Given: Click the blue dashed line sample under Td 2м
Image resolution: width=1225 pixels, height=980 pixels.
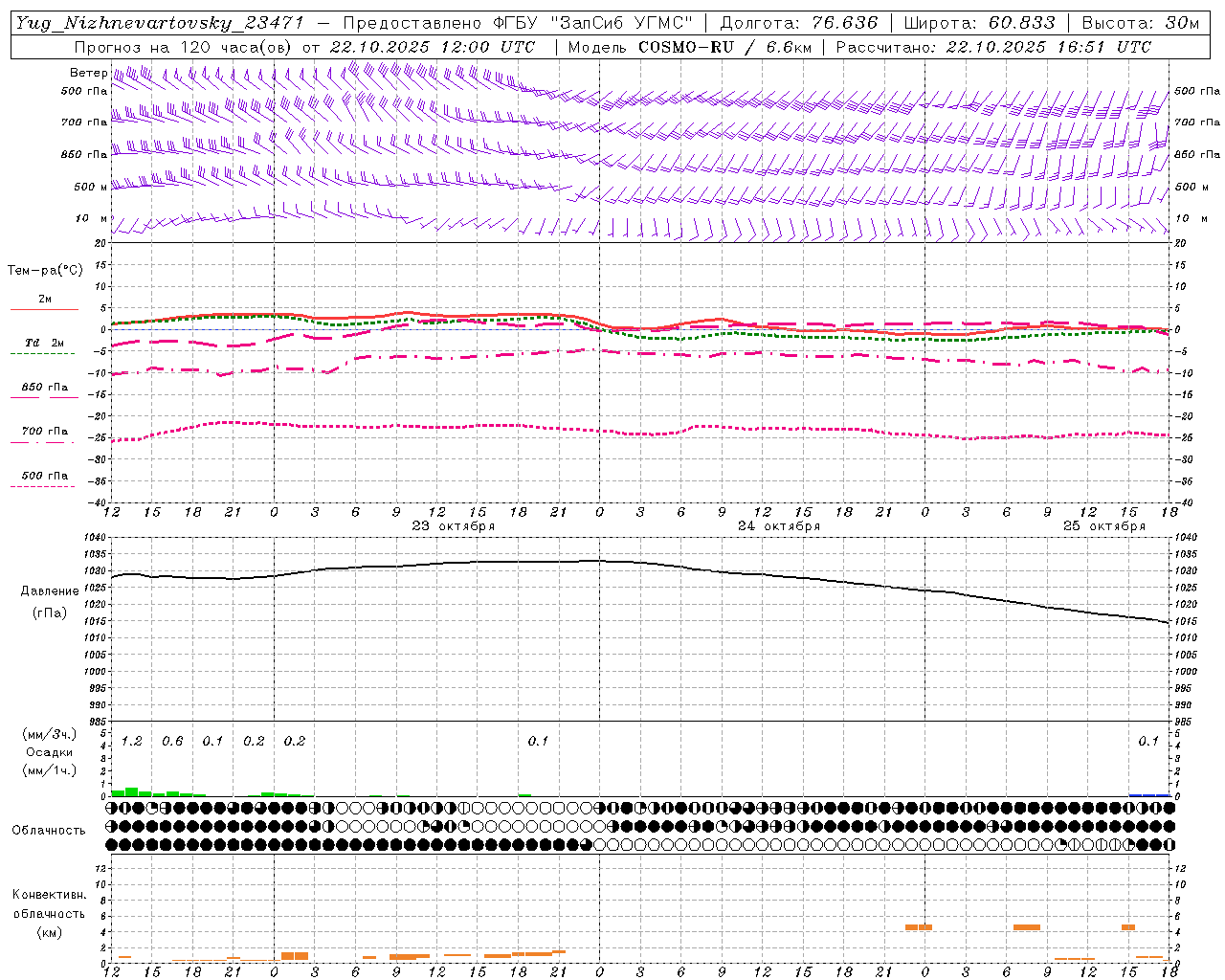Looking at the screenshot, I should (44, 353).
